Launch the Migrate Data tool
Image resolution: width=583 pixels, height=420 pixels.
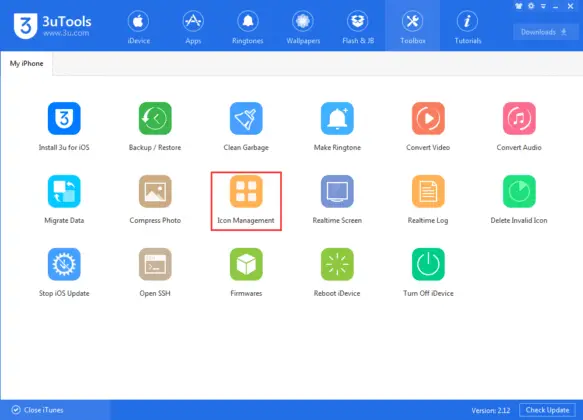tap(64, 200)
